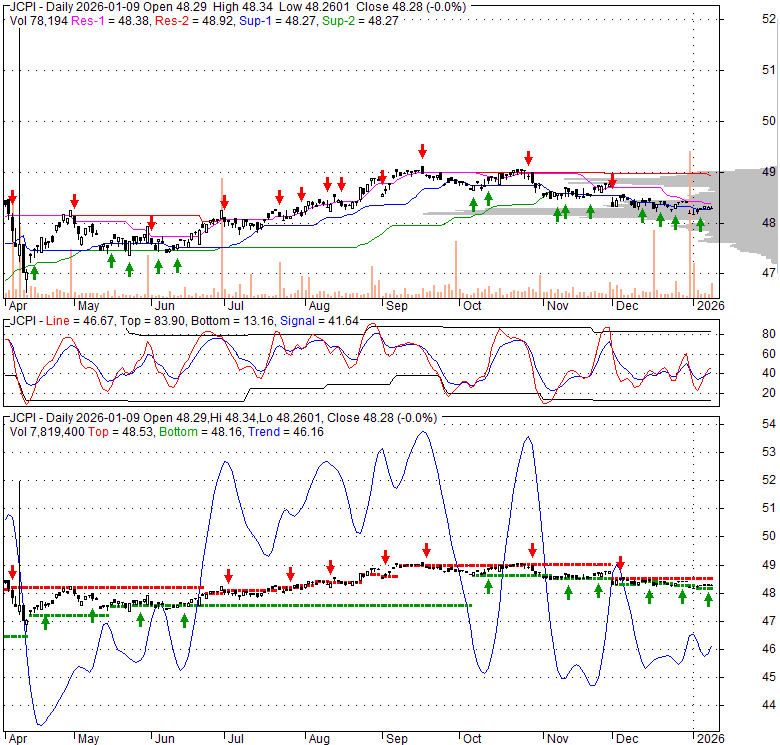Click the red sell arrow at September peak, top chart
This screenshot has height=745, width=780.
423,150
